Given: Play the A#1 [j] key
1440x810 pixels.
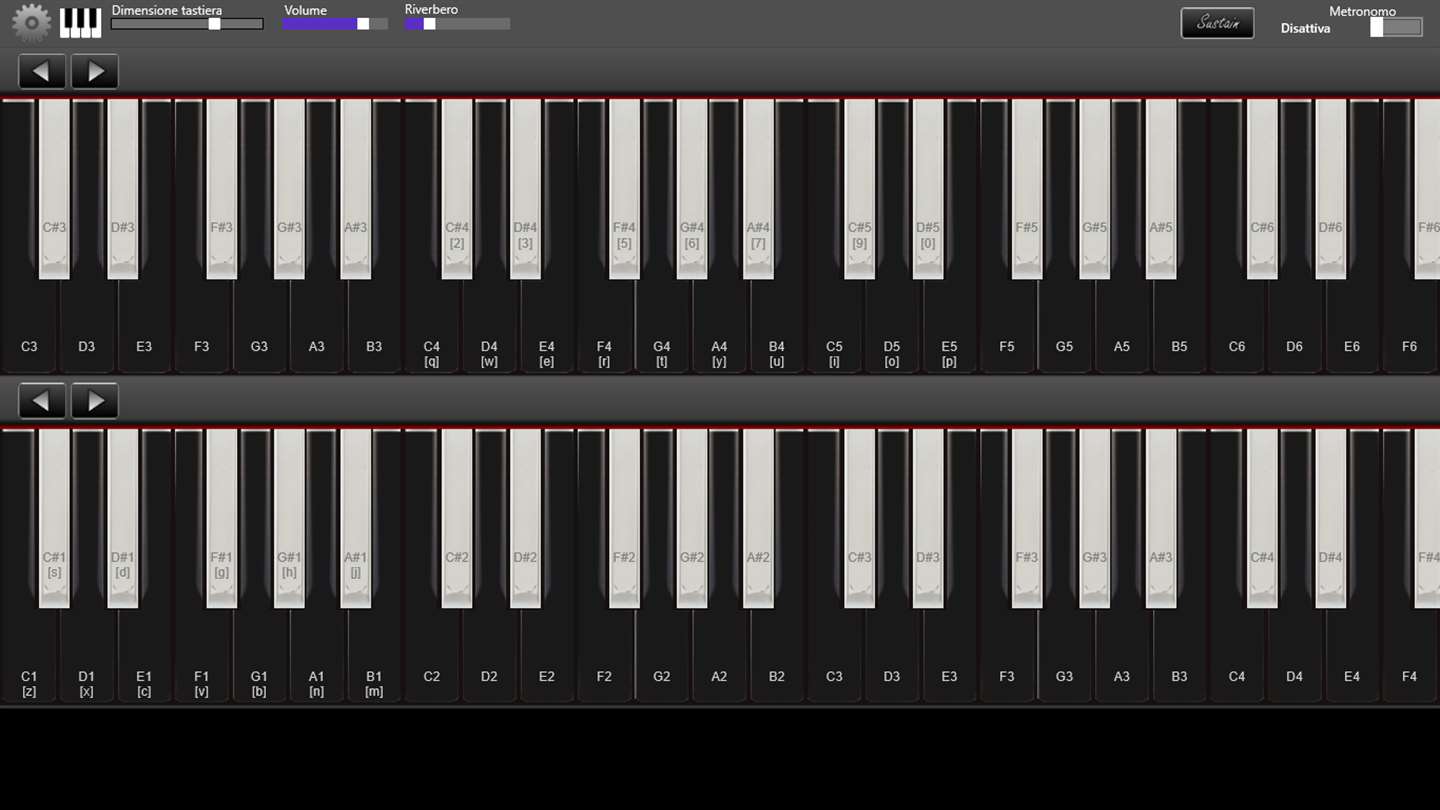Looking at the screenshot, I should click(355, 519).
